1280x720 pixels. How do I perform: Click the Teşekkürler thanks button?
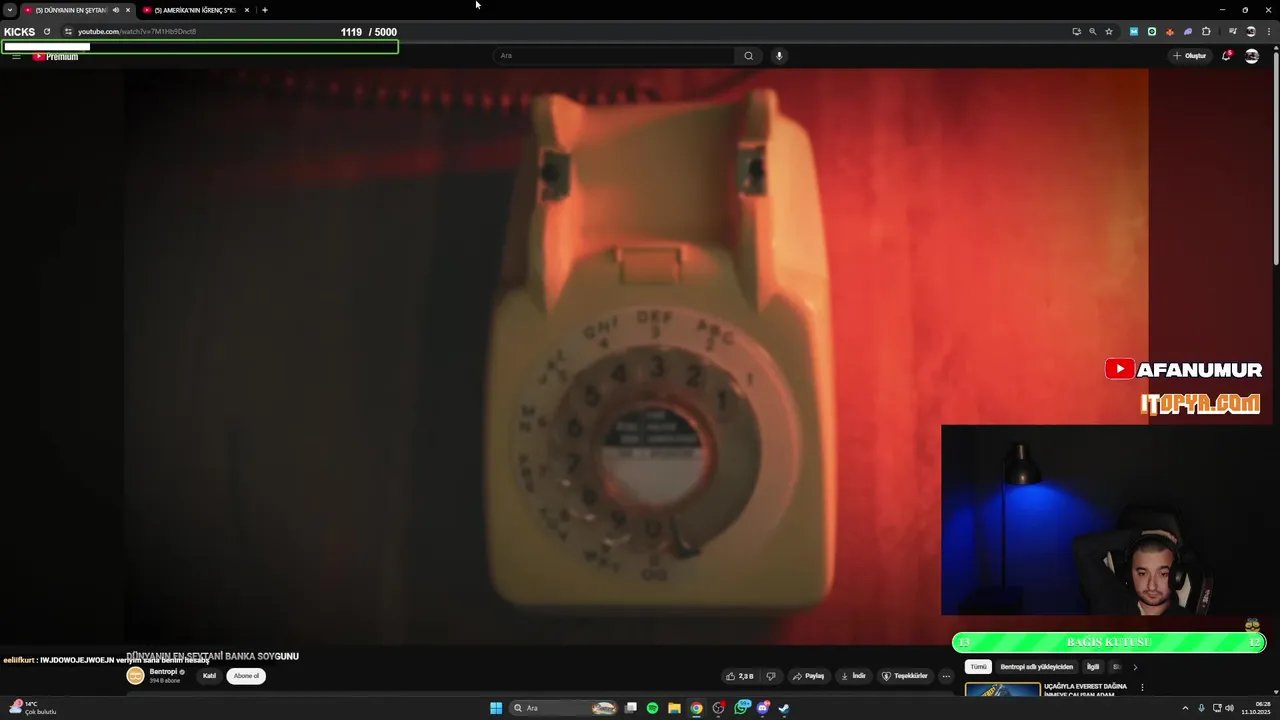(905, 676)
